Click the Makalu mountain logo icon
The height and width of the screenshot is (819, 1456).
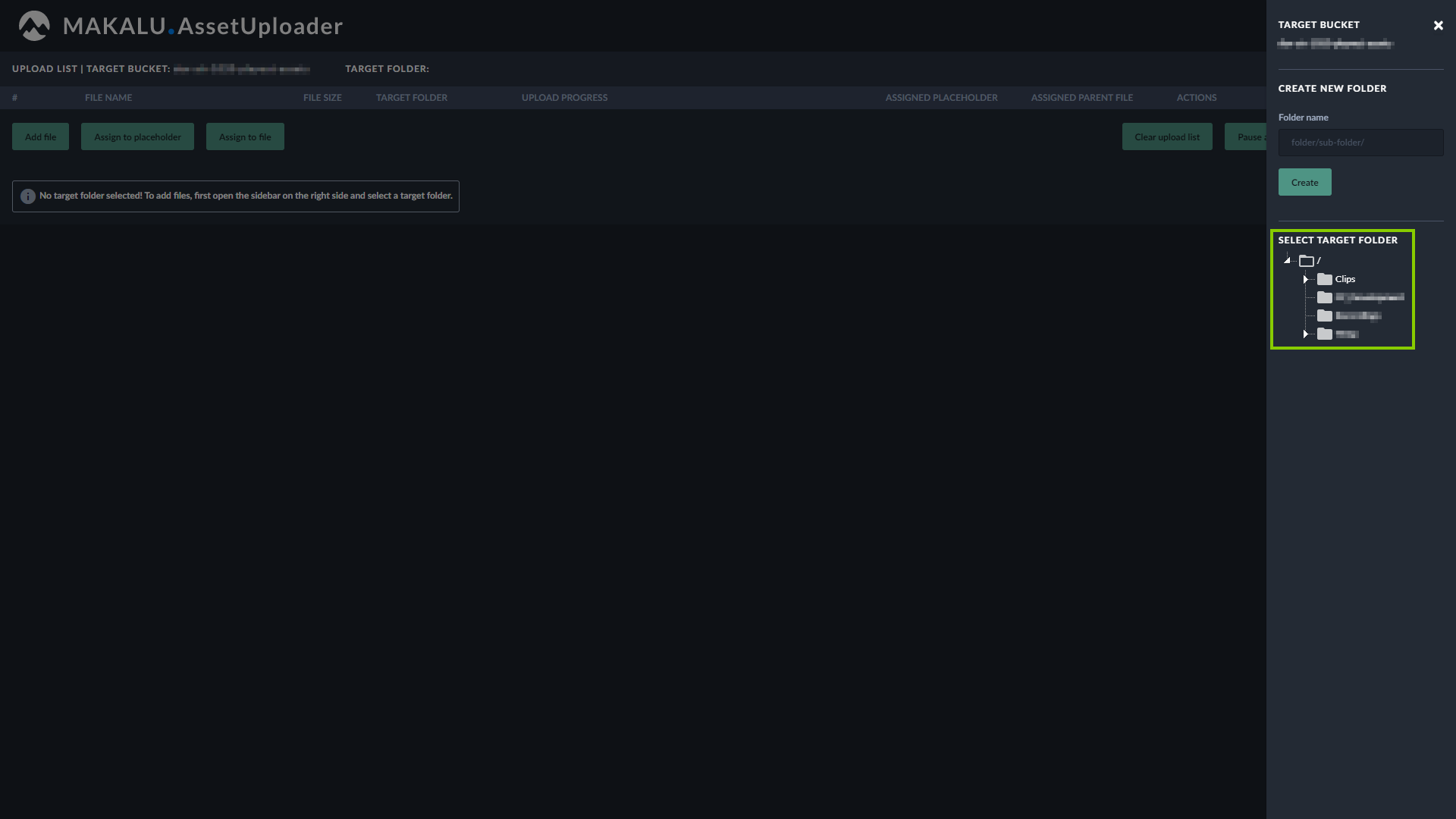(34, 26)
